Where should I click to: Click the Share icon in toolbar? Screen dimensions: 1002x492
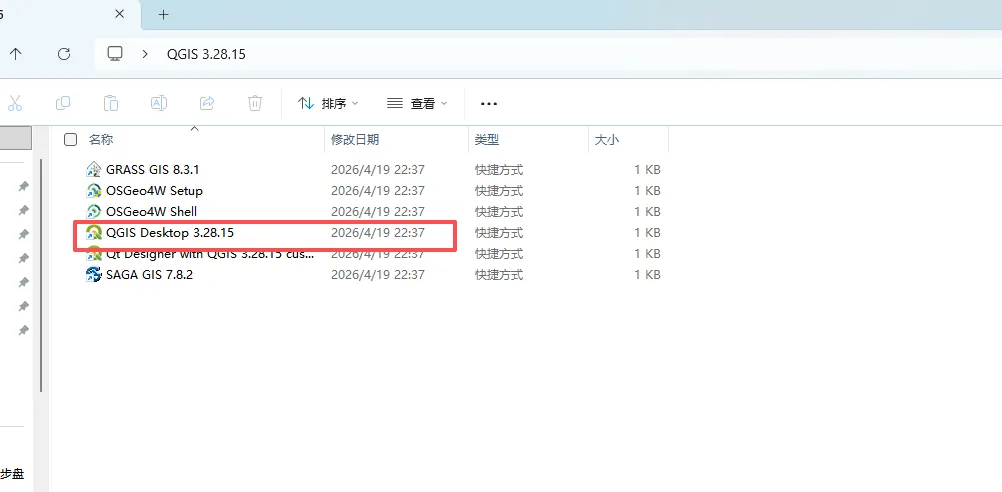pos(207,103)
